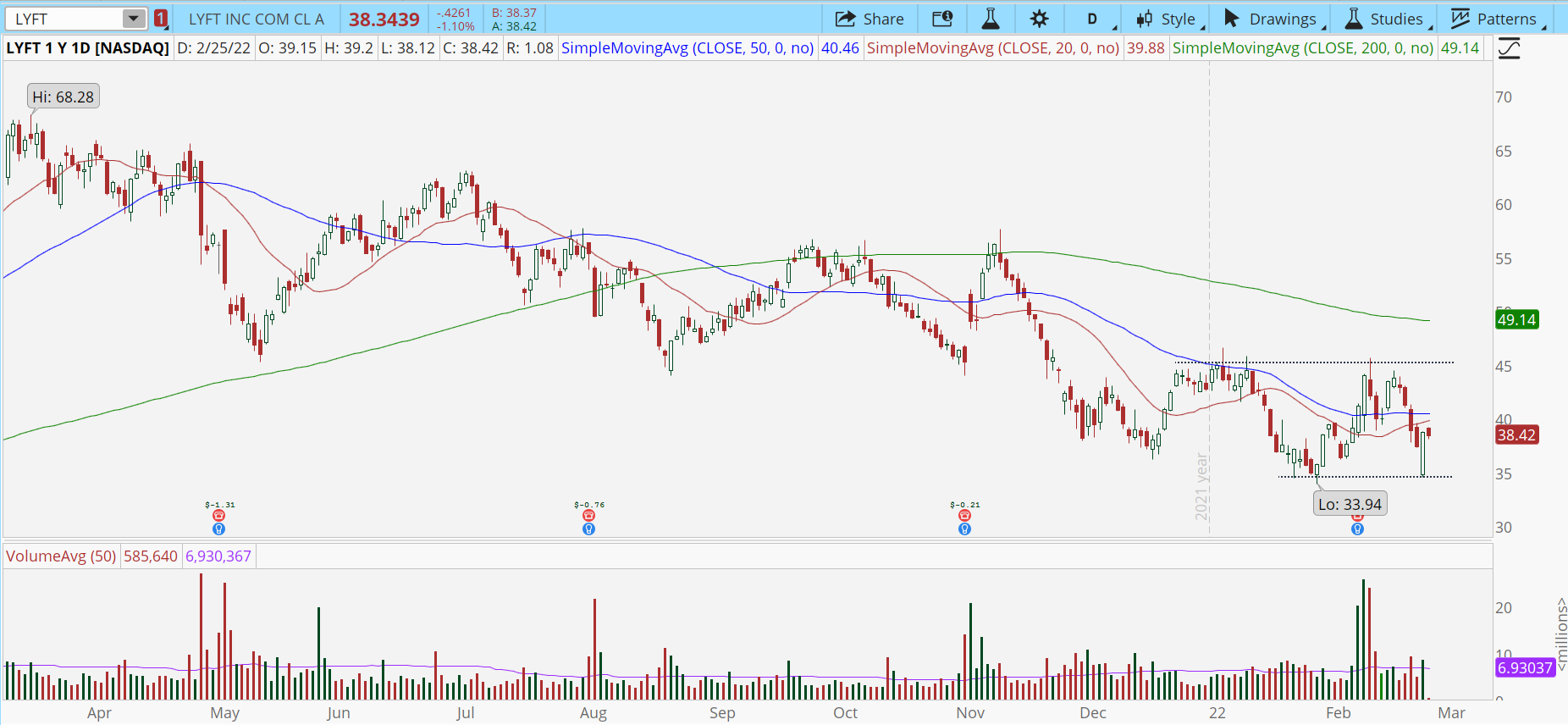This screenshot has width=1568, height=725.
Task: Open the quick quote info icon
Action: (x=942, y=19)
